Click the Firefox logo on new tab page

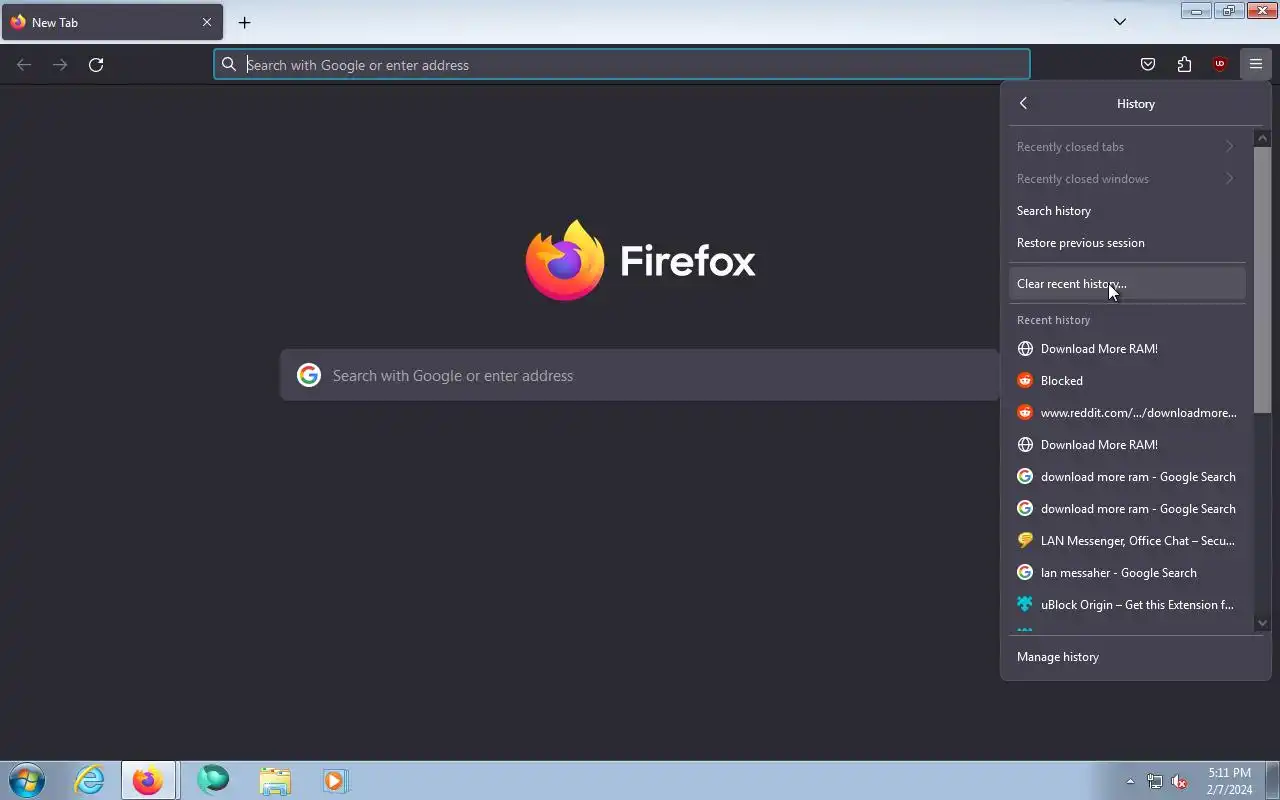(x=565, y=260)
